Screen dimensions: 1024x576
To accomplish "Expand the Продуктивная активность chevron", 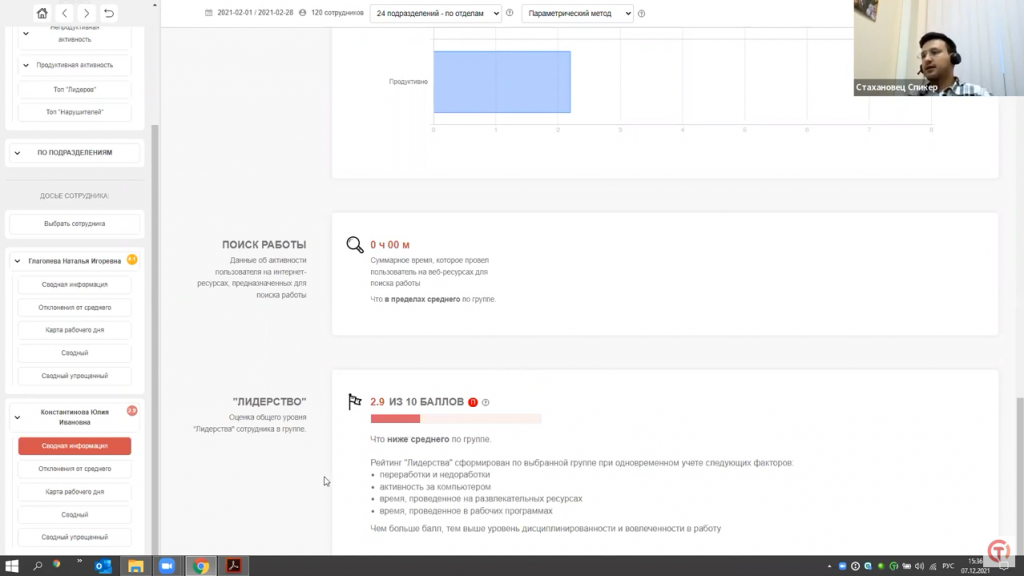I will [25, 65].
